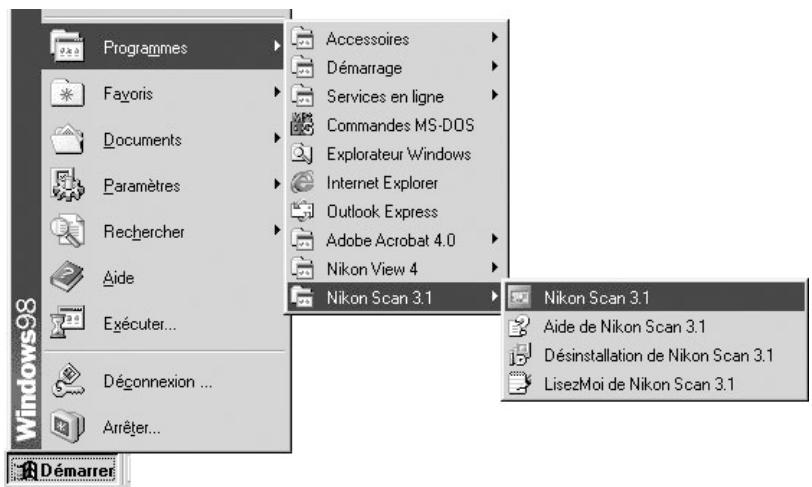Open Explorateur Windows entry

point(396,154)
